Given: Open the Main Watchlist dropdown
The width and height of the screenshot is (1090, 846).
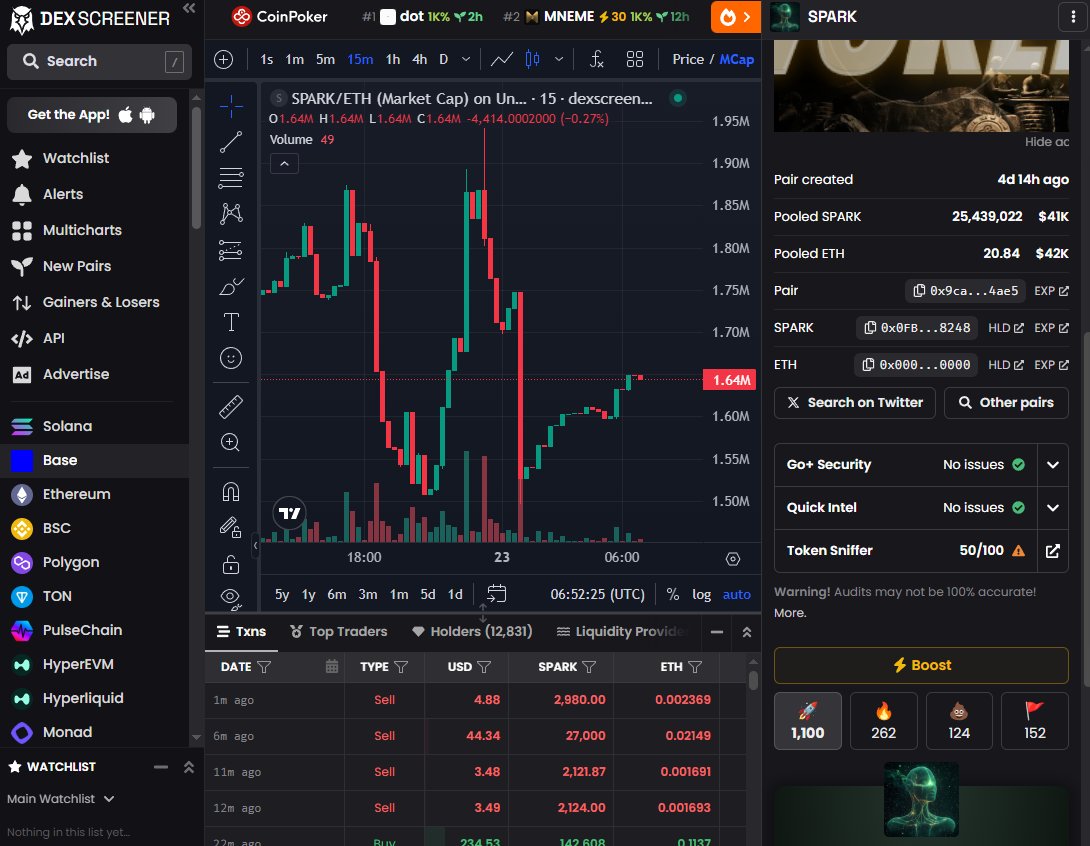Looking at the screenshot, I should coord(60,799).
